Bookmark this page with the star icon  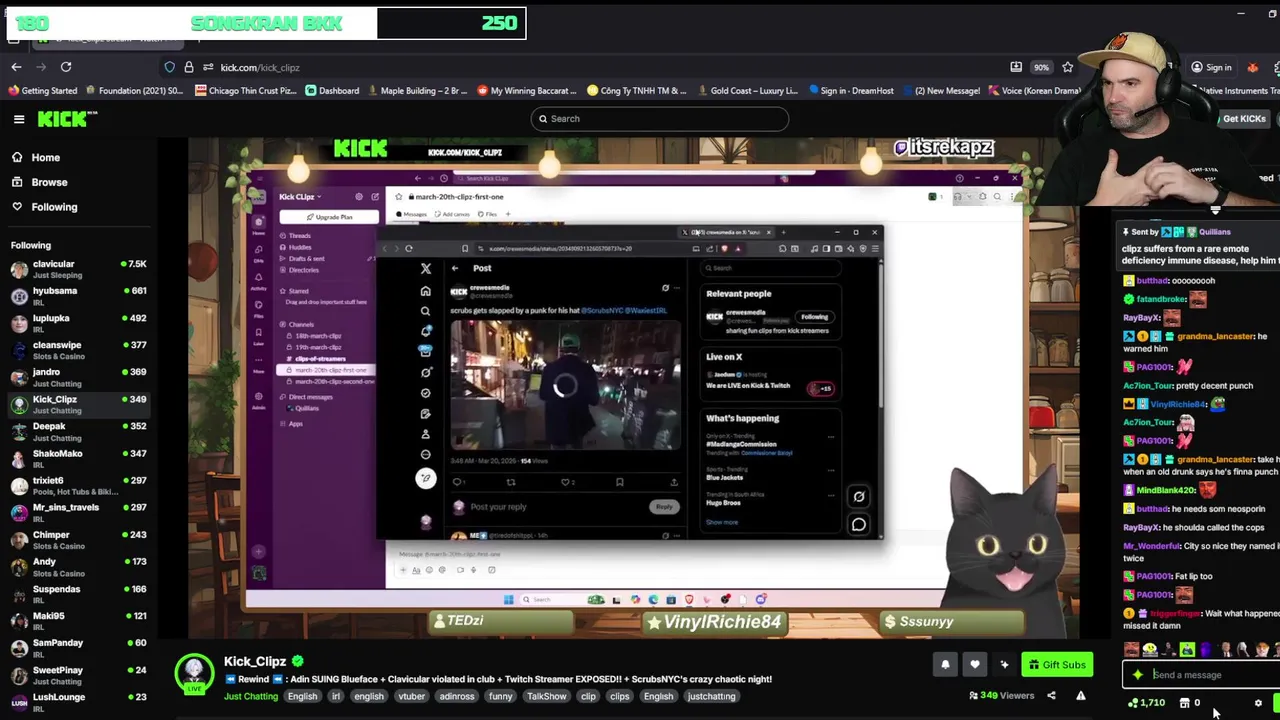[1068, 67]
